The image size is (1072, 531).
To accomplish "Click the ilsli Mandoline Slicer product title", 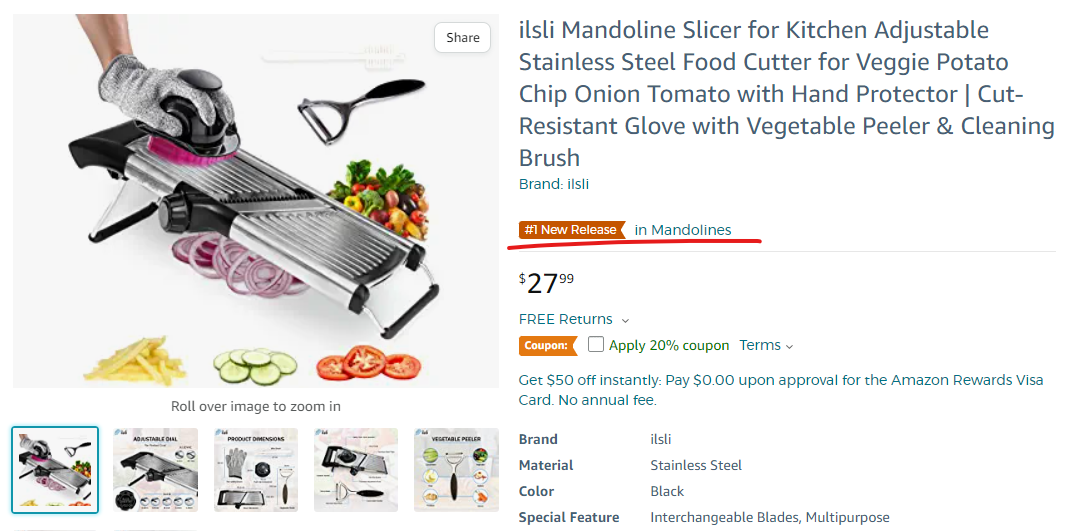I will click(x=786, y=94).
